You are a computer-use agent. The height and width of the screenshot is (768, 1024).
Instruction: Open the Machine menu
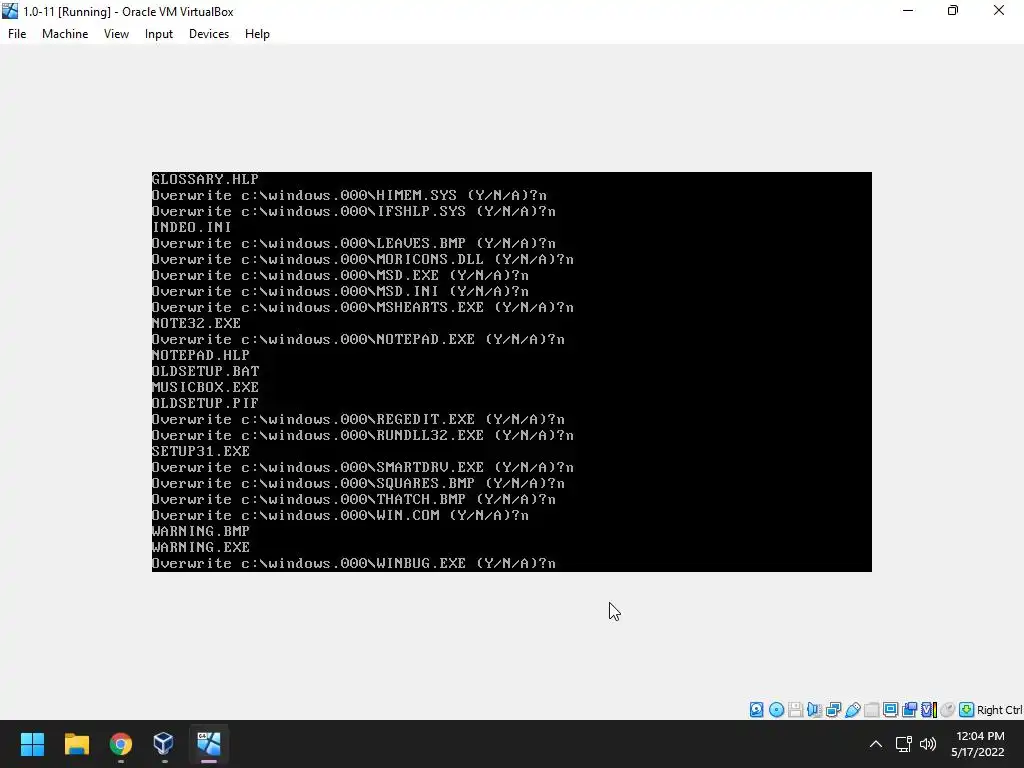tap(65, 34)
